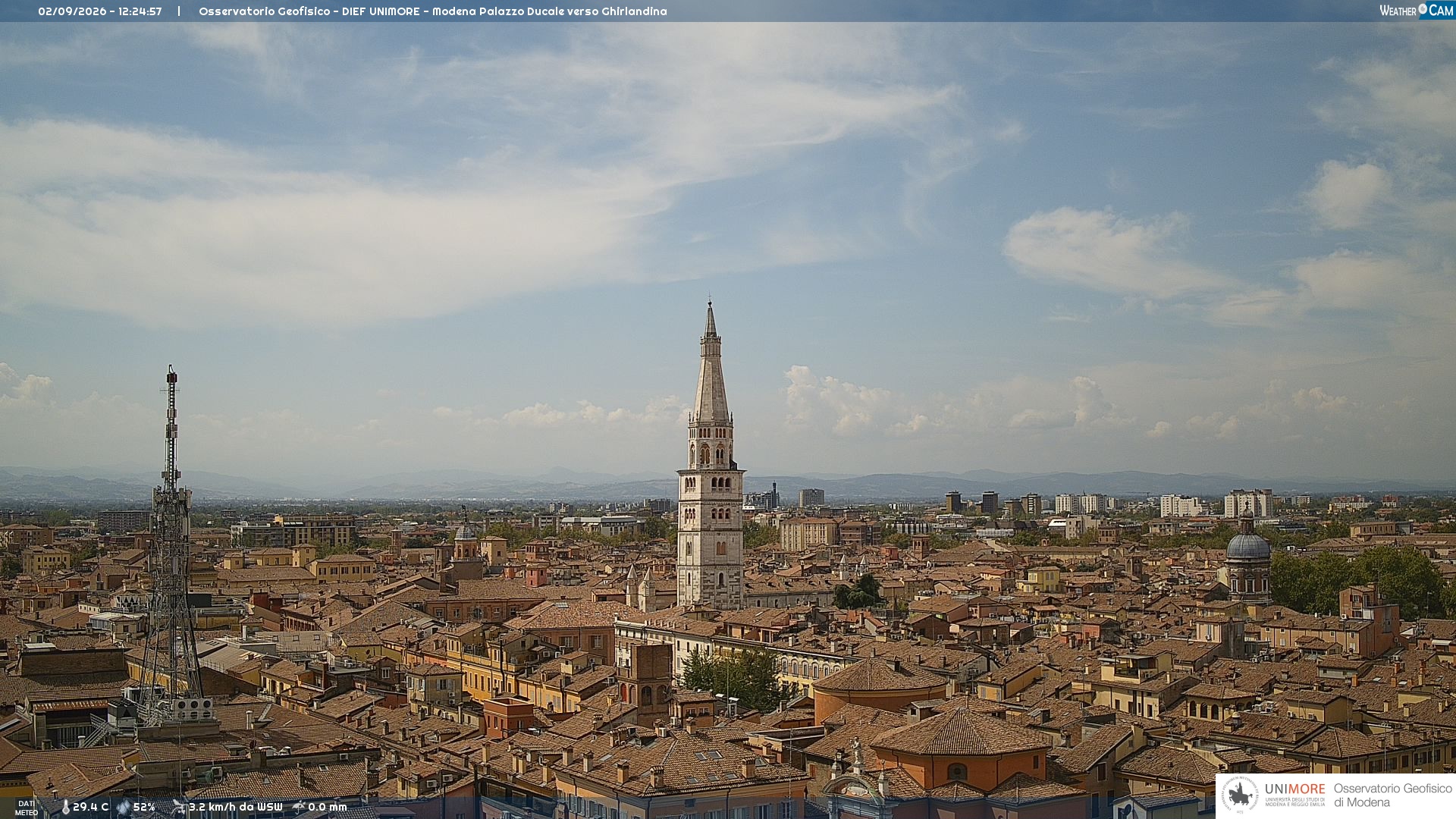Click the Weather text of the WeatherCam logo

(x=1398, y=11)
